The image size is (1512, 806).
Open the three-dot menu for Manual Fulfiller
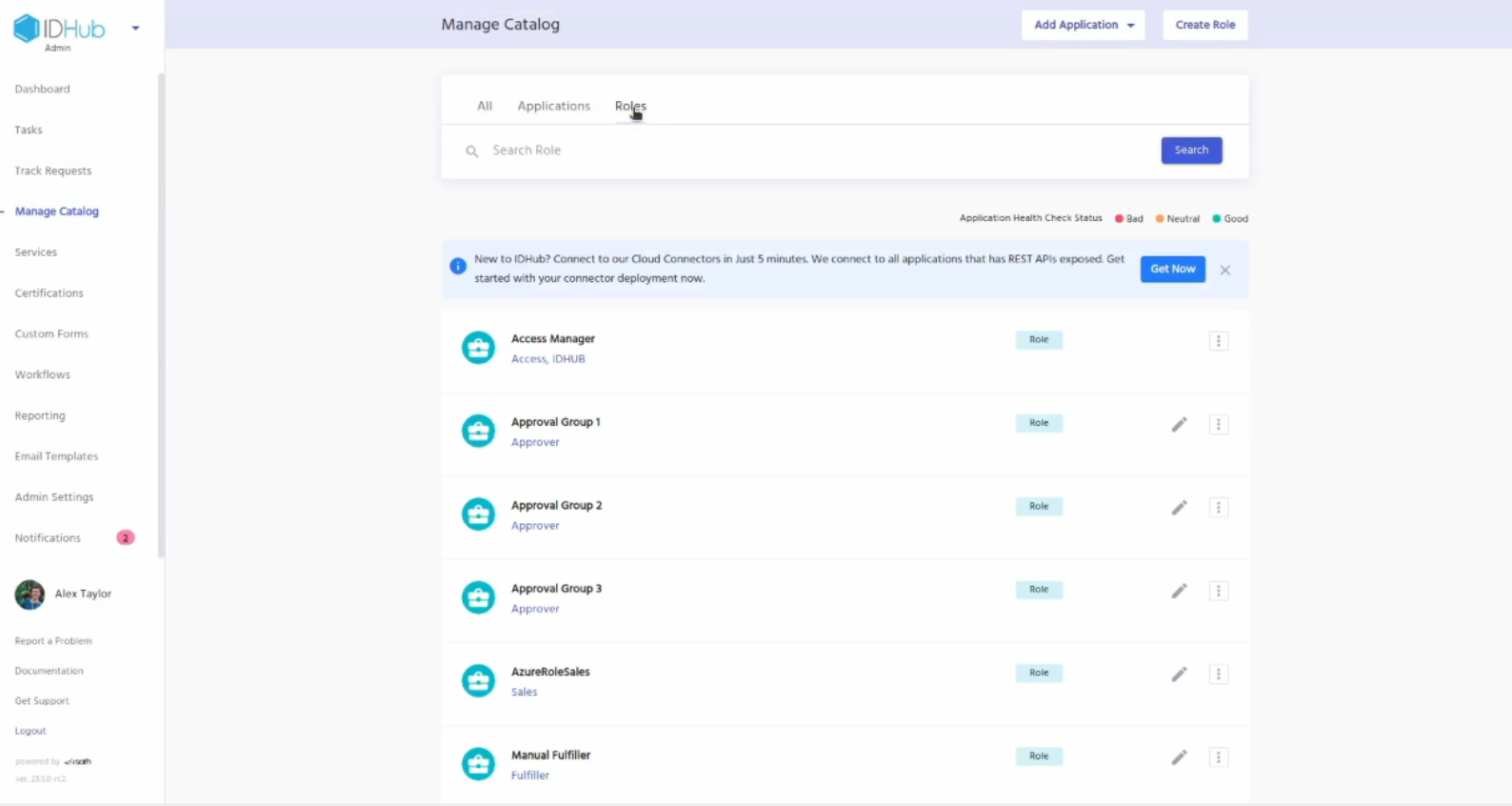tap(1218, 757)
